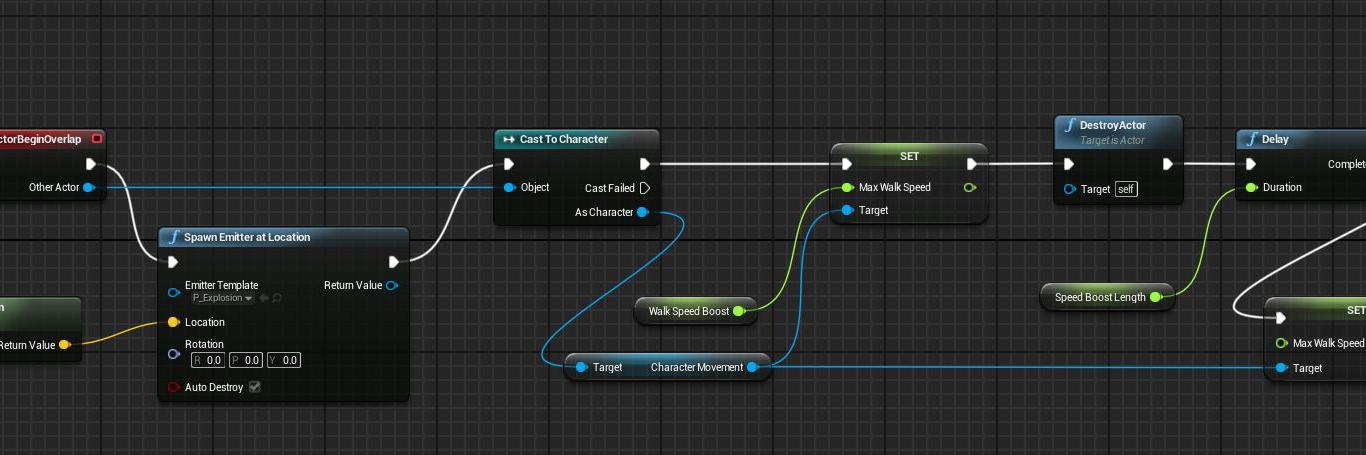The width and height of the screenshot is (1366, 455).
Task: Click the first SET node execution input pin
Action: coord(847,164)
